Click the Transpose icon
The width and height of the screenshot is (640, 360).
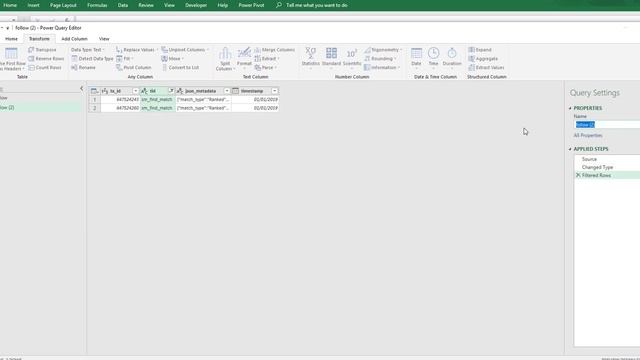click(31, 50)
